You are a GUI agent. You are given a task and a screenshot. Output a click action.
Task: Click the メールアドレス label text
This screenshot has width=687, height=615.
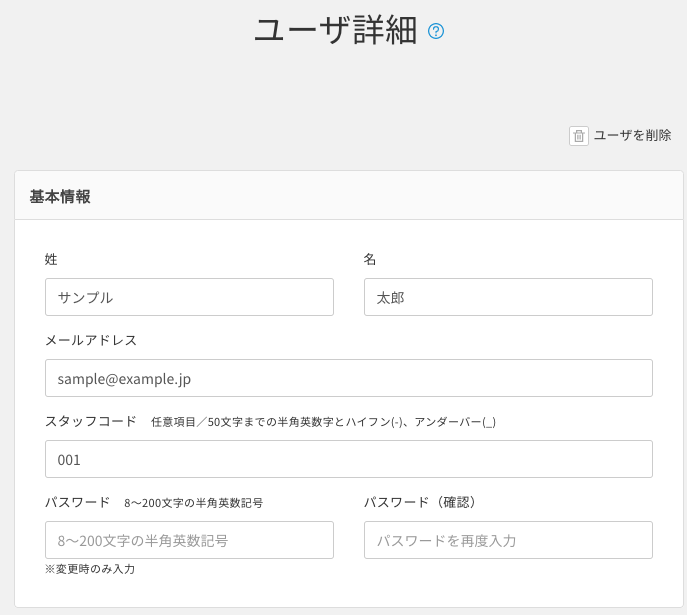pos(91,340)
